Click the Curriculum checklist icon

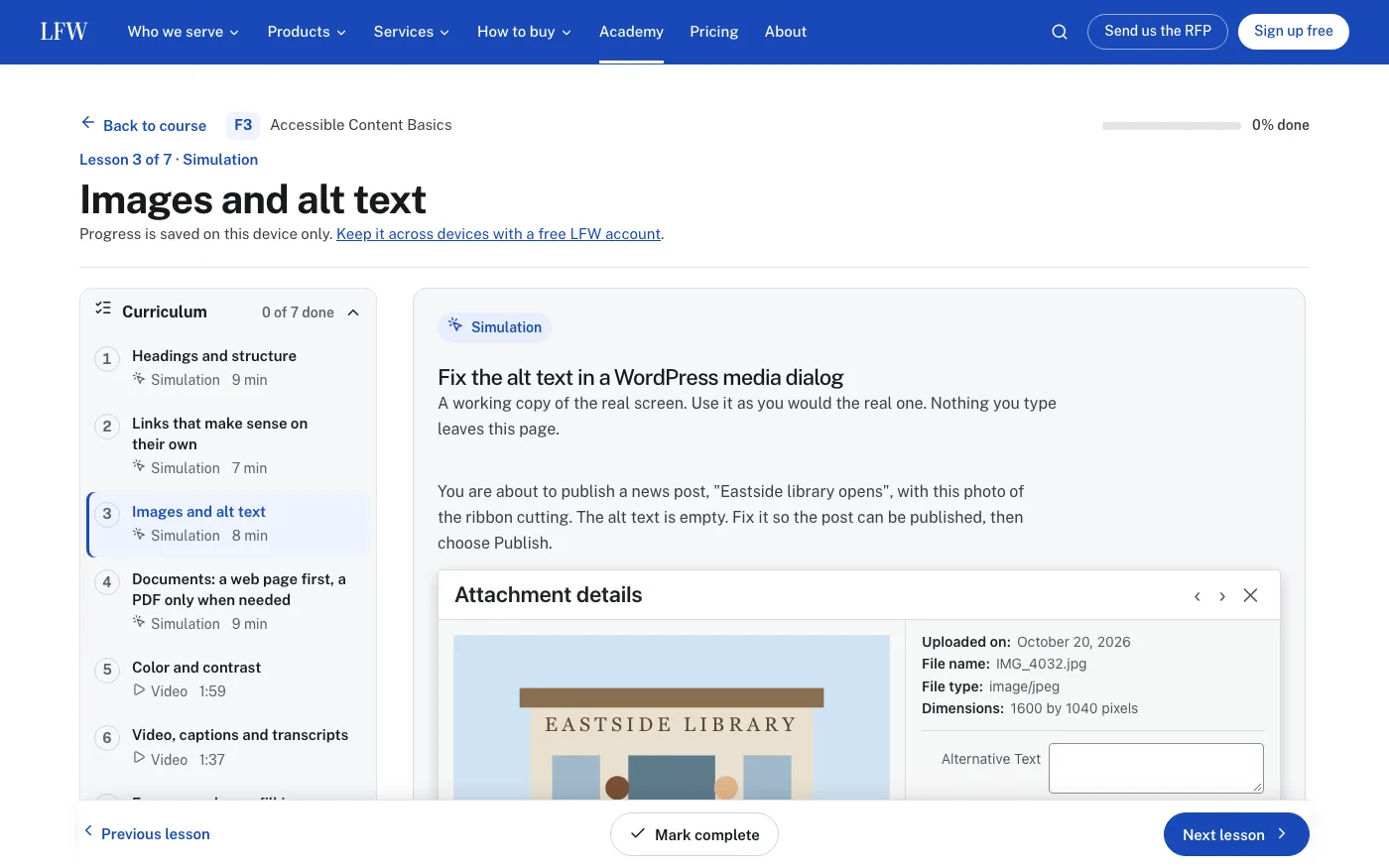click(x=103, y=309)
